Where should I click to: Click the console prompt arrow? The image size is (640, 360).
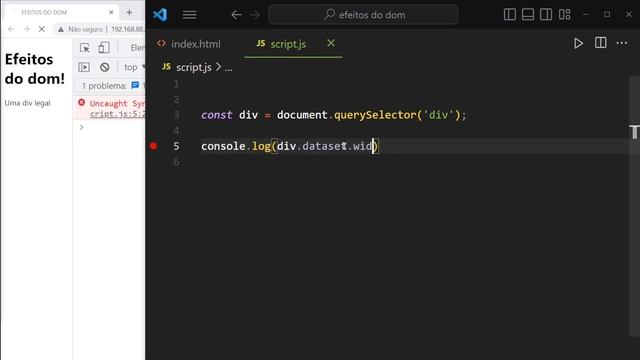(x=82, y=127)
